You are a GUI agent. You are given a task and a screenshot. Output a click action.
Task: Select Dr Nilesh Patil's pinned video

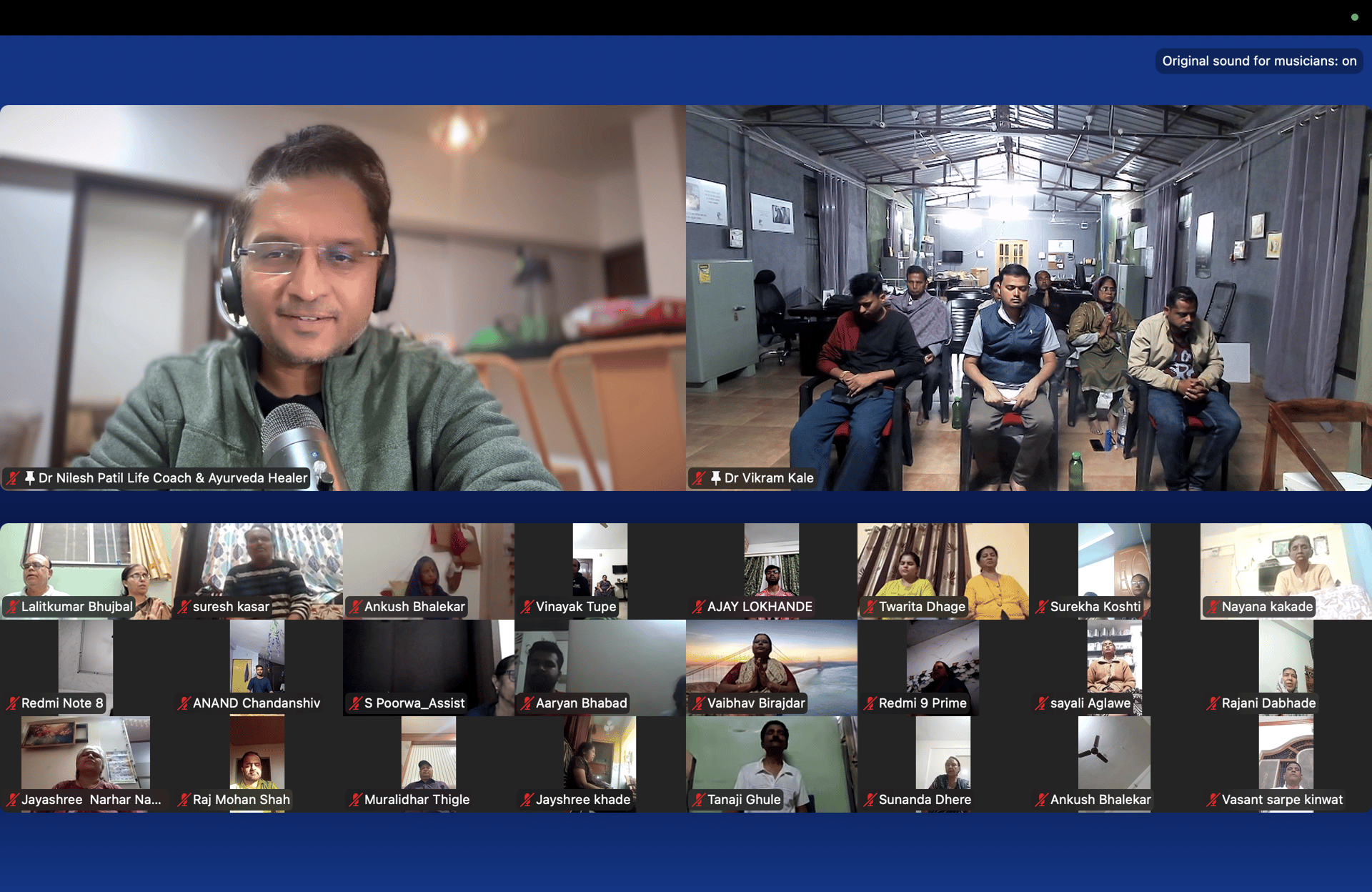tap(343, 286)
